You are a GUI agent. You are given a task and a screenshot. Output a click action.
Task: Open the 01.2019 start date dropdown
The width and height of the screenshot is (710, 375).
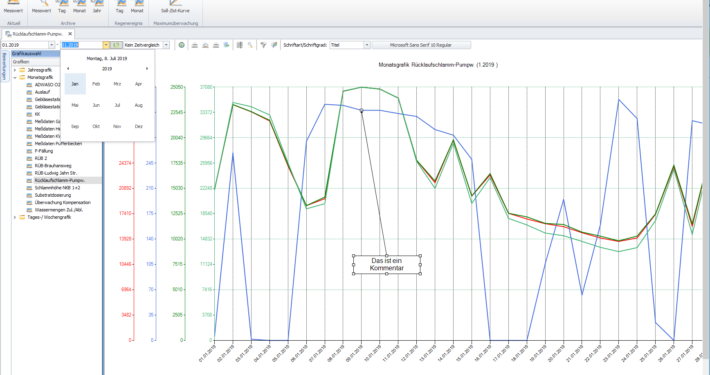point(51,45)
